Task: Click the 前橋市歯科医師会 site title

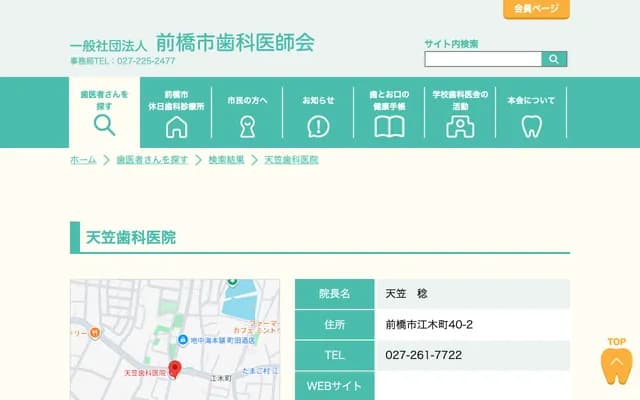Action: (235, 42)
